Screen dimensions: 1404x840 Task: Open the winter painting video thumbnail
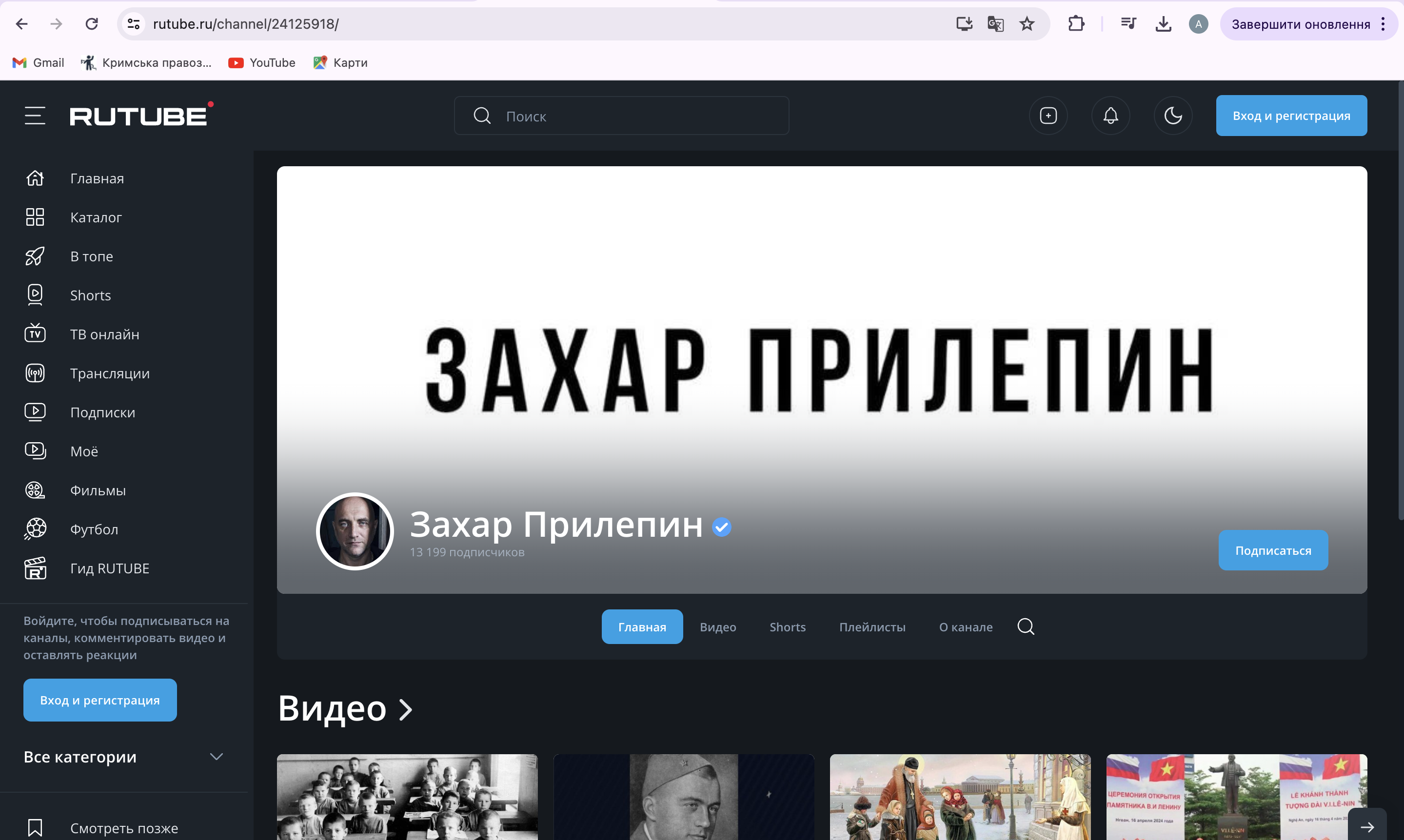click(x=960, y=797)
